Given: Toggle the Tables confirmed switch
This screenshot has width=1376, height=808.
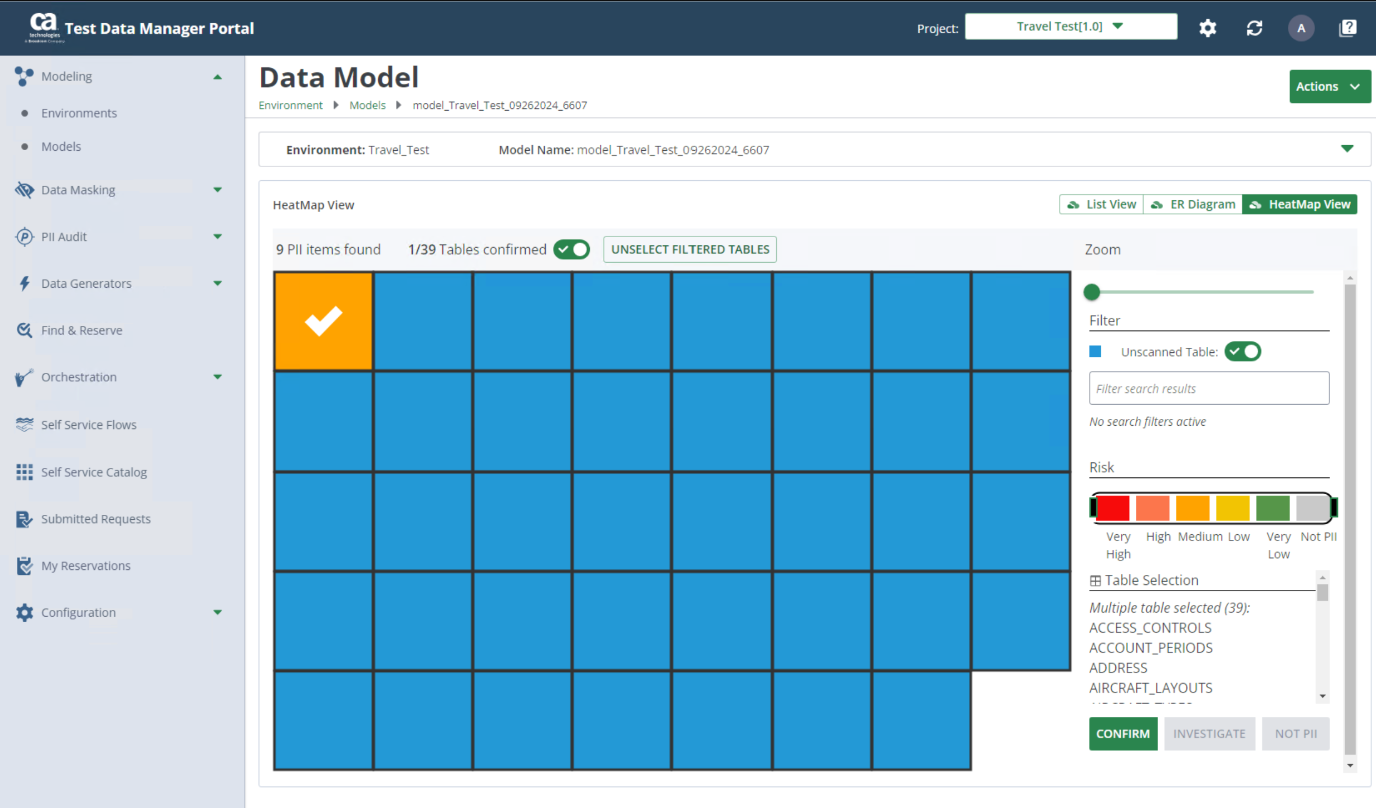Looking at the screenshot, I should pyautogui.click(x=572, y=249).
